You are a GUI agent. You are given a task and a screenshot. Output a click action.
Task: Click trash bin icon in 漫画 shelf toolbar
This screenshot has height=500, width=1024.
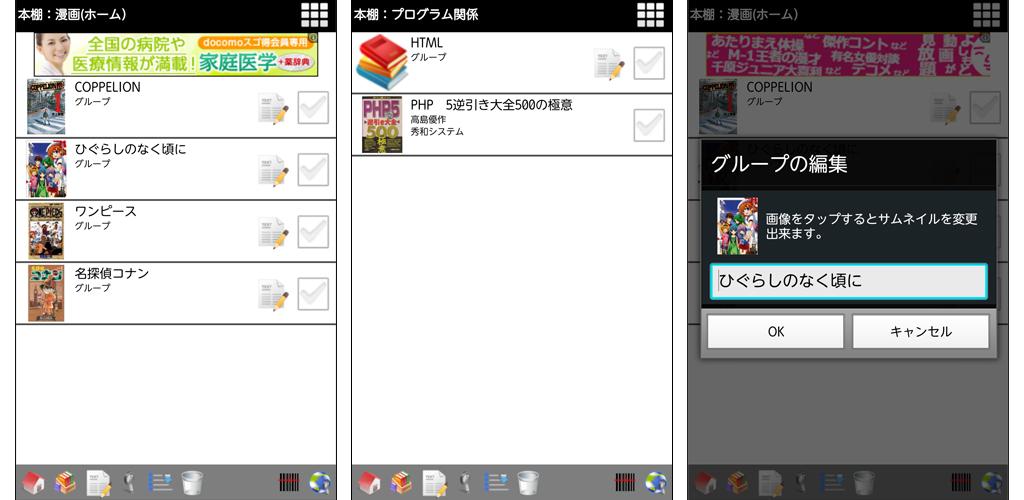click(192, 483)
